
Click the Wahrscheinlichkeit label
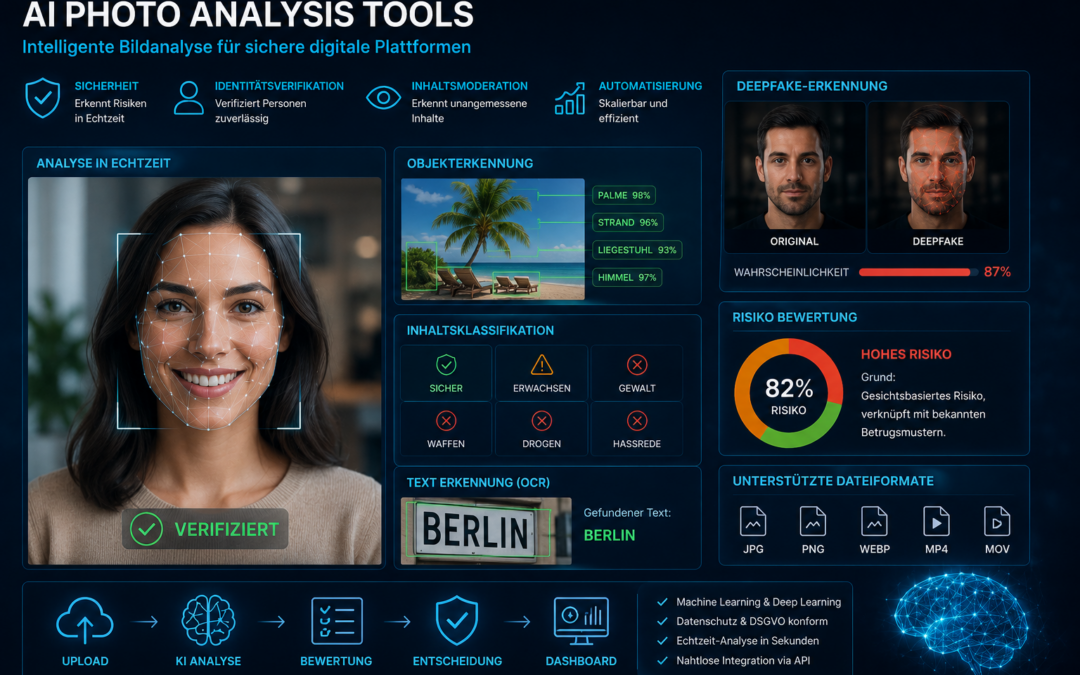point(791,272)
